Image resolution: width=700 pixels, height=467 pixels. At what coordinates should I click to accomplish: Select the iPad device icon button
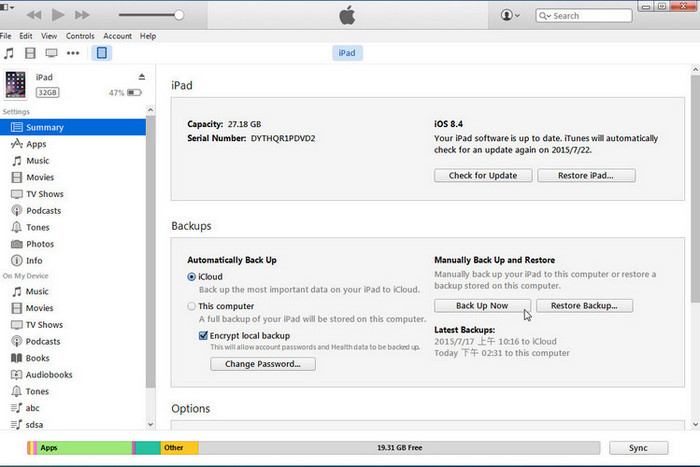(102, 53)
